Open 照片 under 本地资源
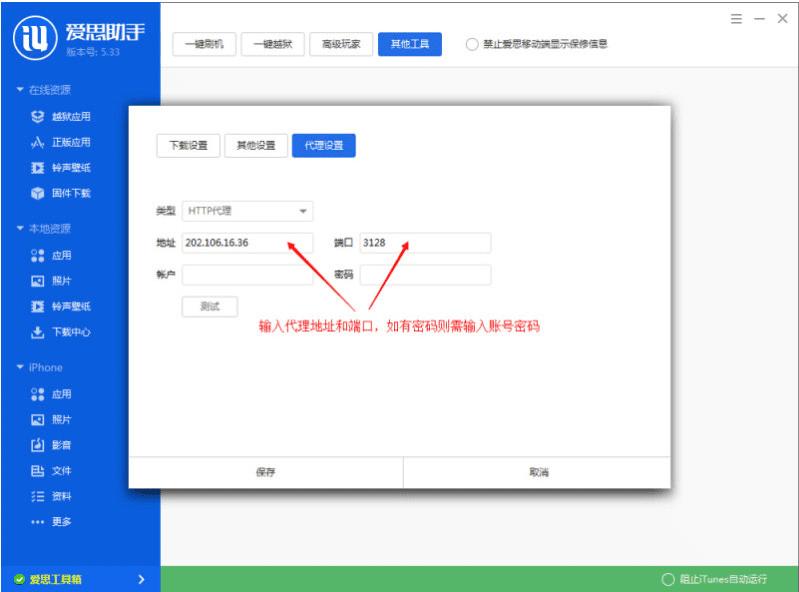Viewport: 799px width, 592px height. point(51,281)
